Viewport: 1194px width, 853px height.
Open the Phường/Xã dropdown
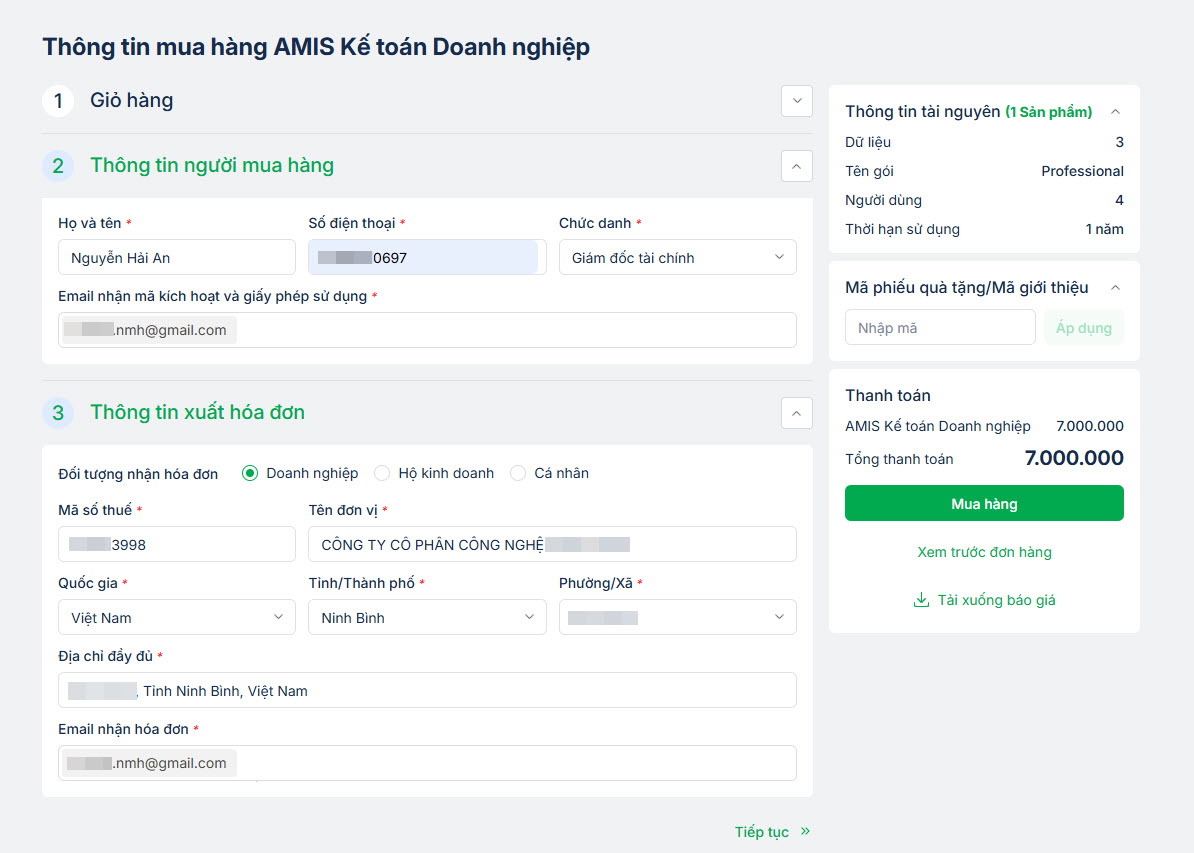[x=677, y=618]
